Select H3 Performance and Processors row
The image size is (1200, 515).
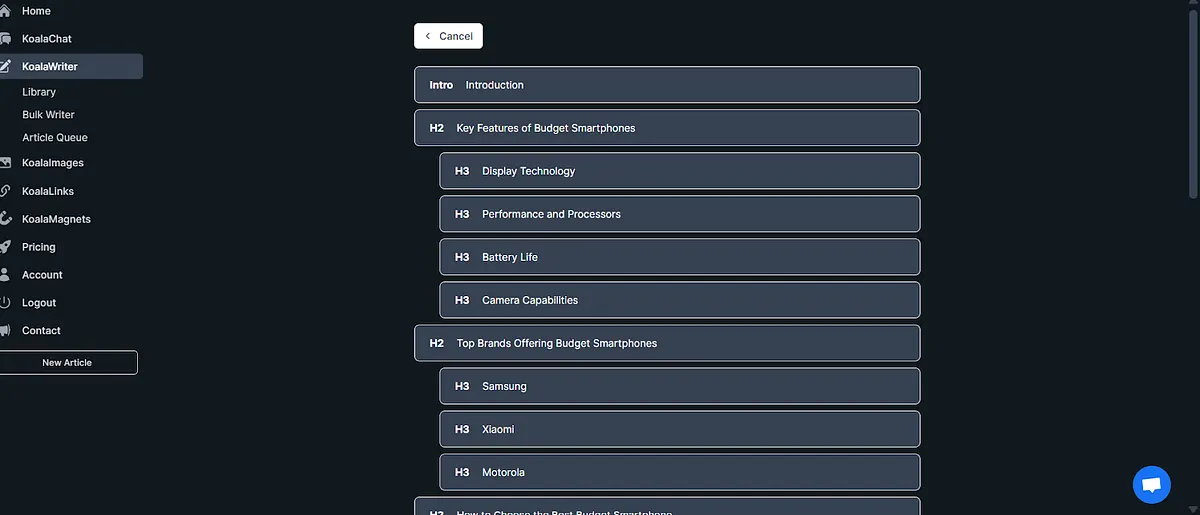[x=680, y=214]
